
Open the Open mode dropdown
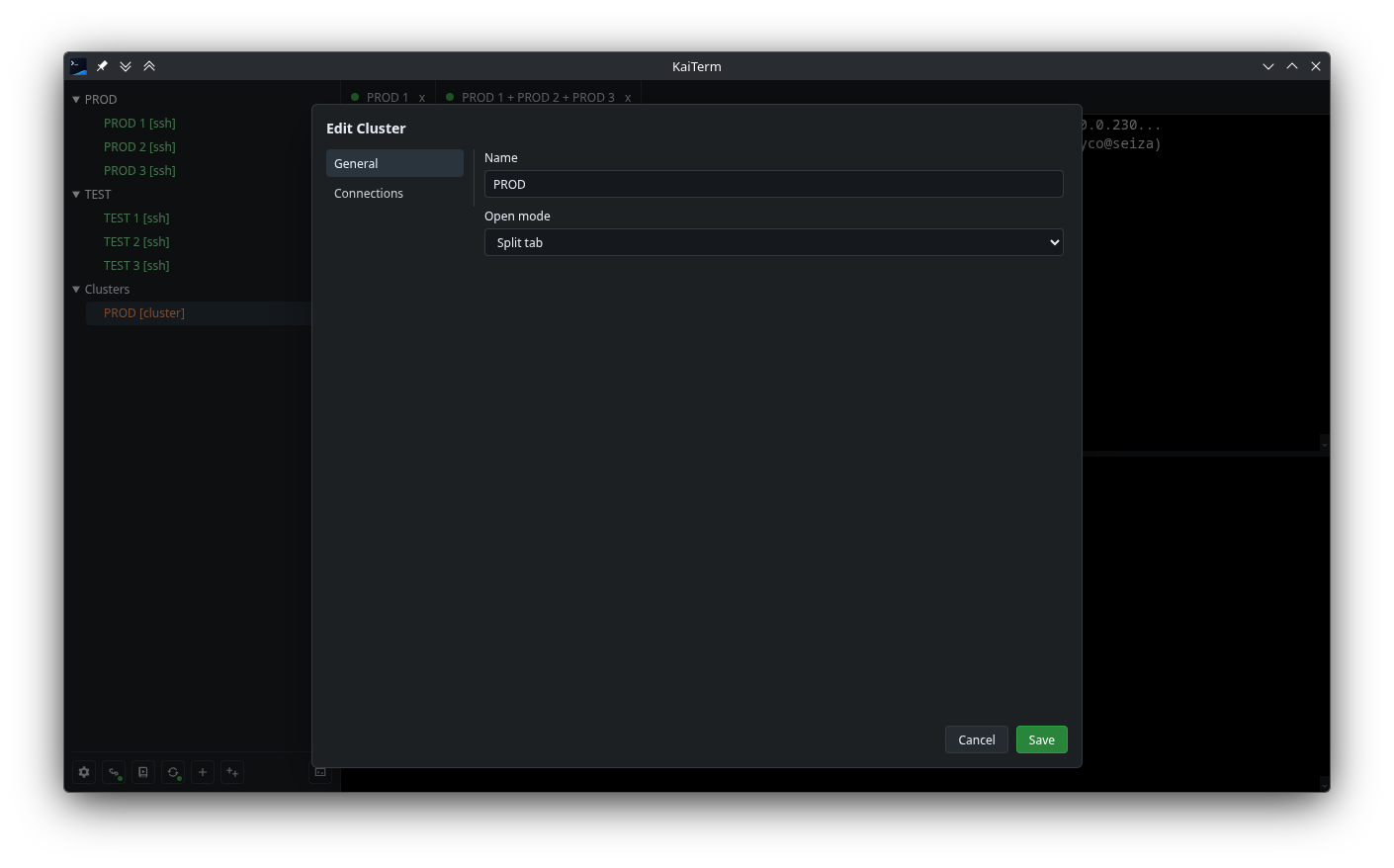tap(774, 242)
